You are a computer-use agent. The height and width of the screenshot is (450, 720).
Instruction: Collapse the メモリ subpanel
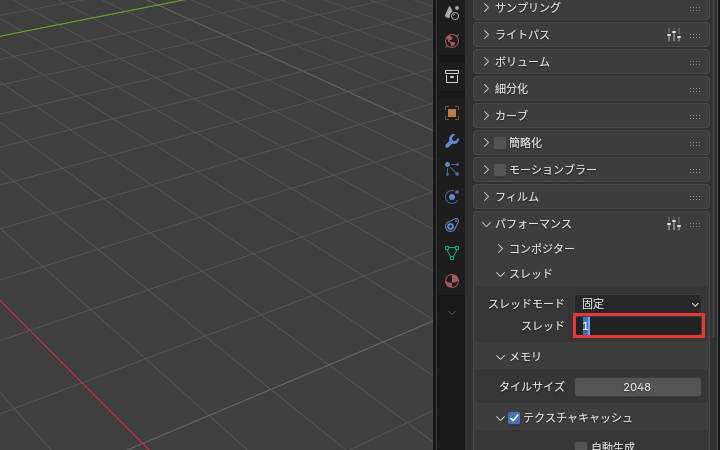pos(501,357)
